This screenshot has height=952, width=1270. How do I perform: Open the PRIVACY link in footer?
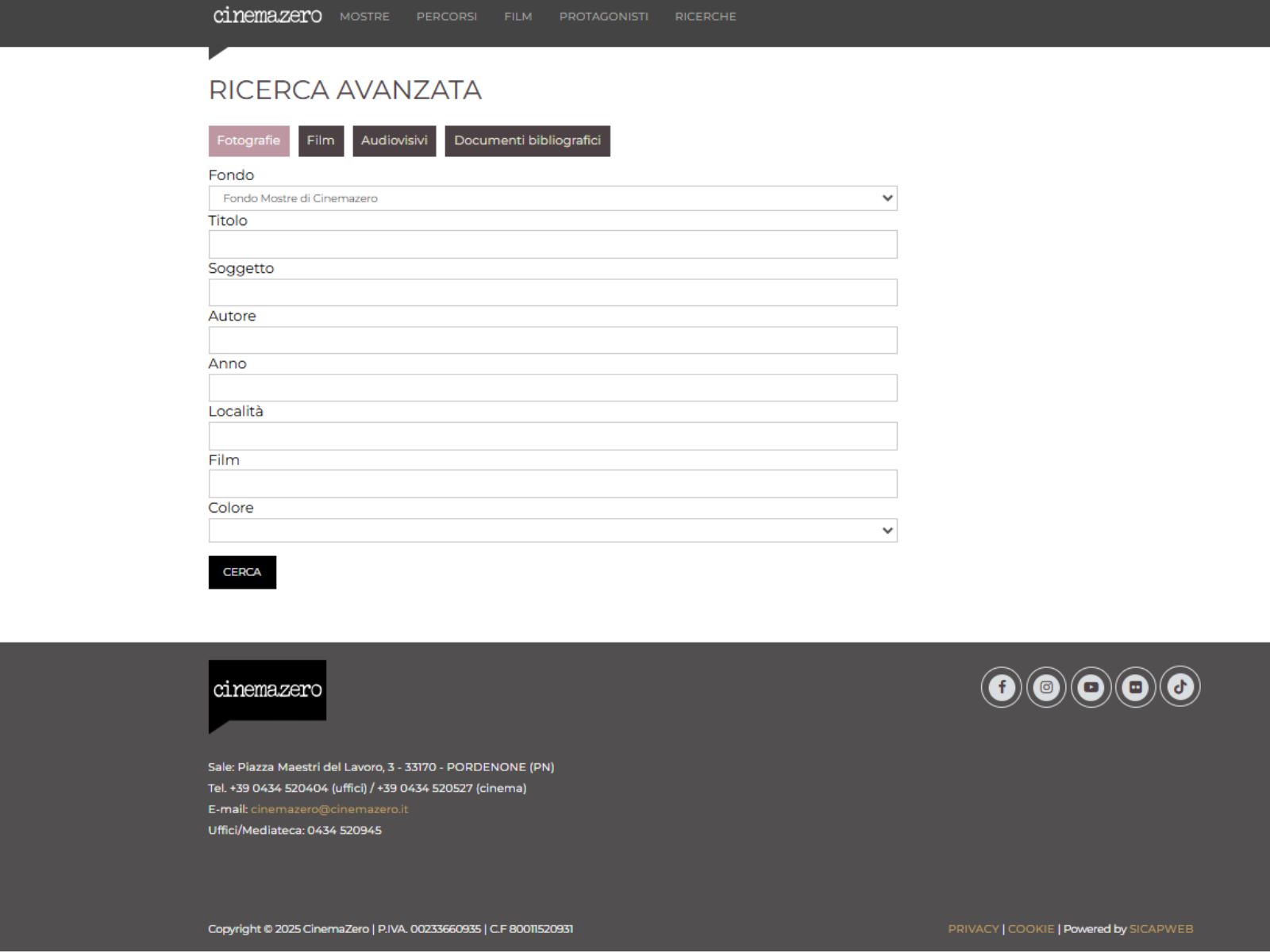(x=973, y=929)
